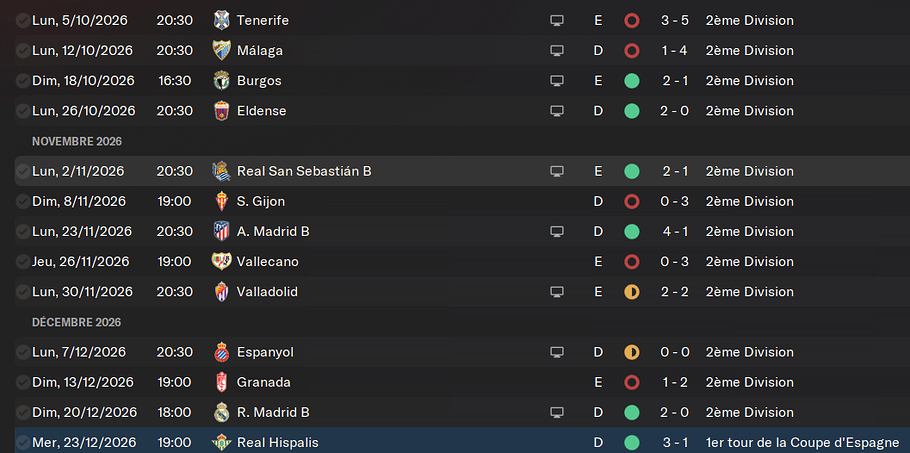Open the Real San Sebastián B team link
Viewport: 910px width, 453px height.
click(x=304, y=171)
